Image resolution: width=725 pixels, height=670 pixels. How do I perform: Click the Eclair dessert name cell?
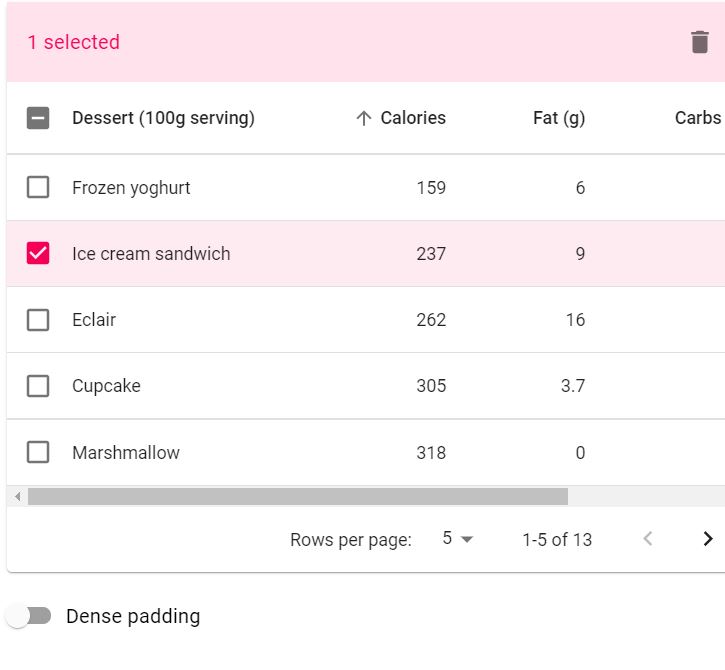click(94, 320)
